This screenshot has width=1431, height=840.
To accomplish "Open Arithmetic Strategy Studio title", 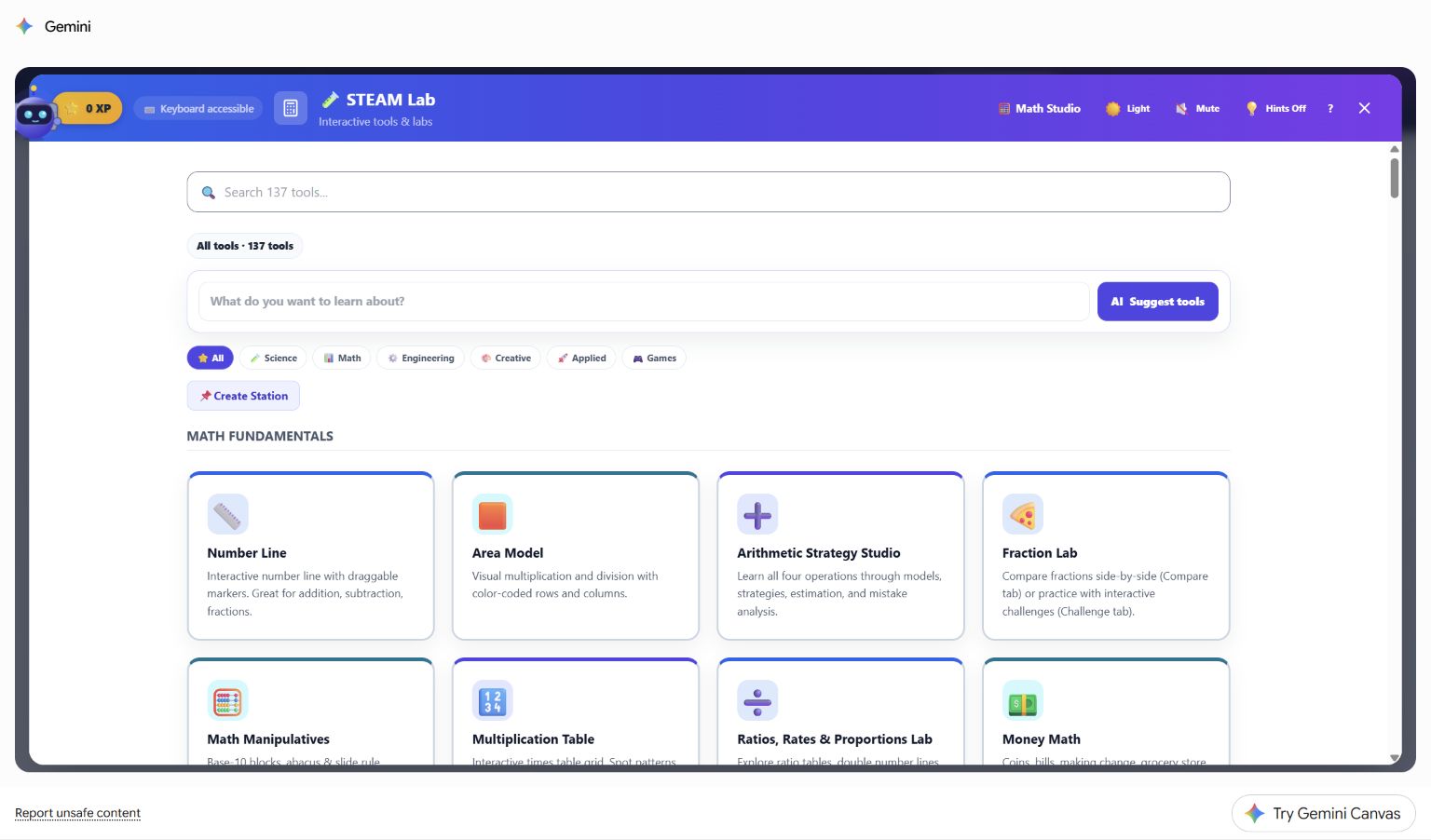I will [x=818, y=553].
